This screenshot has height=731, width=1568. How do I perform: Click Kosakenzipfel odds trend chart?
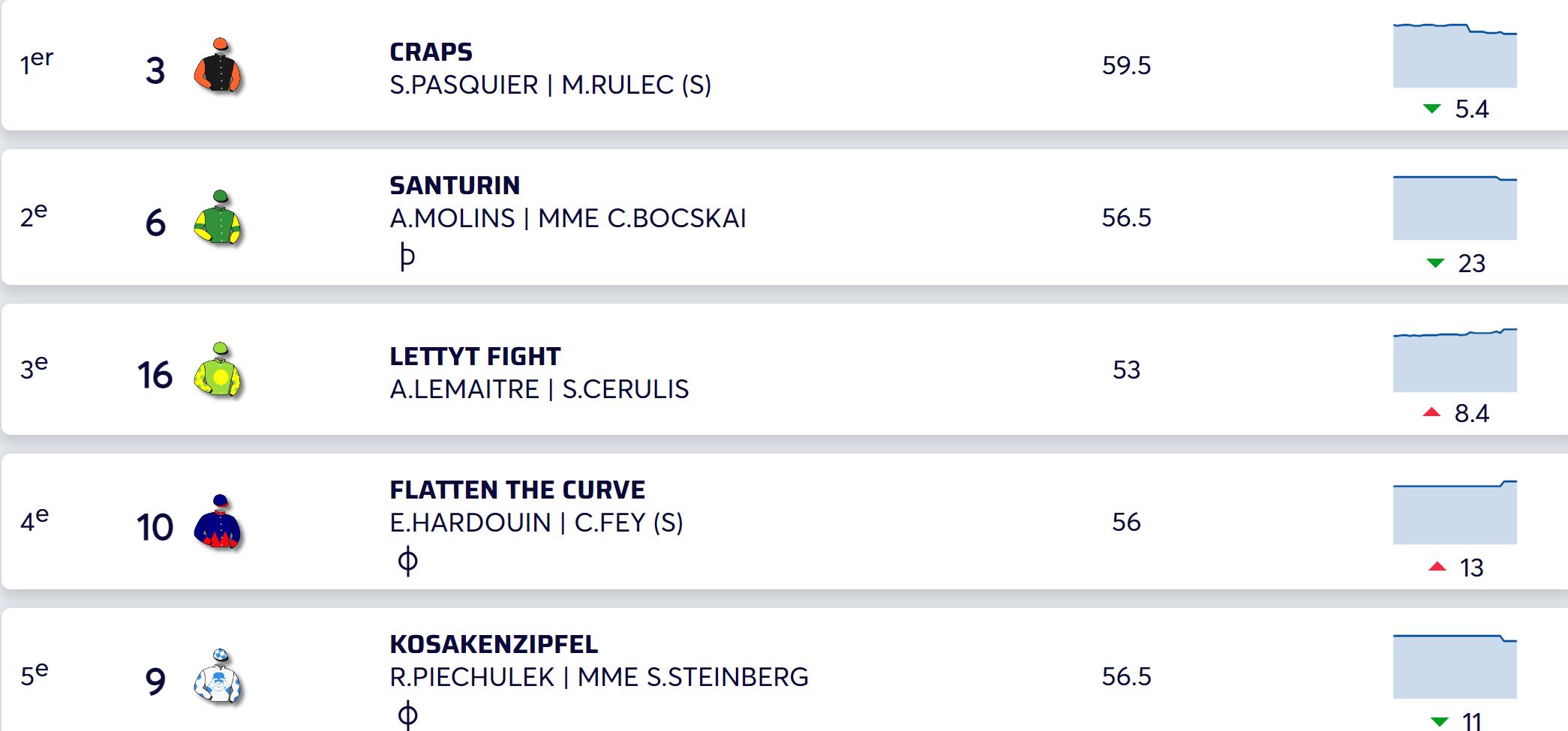[x=1455, y=667]
